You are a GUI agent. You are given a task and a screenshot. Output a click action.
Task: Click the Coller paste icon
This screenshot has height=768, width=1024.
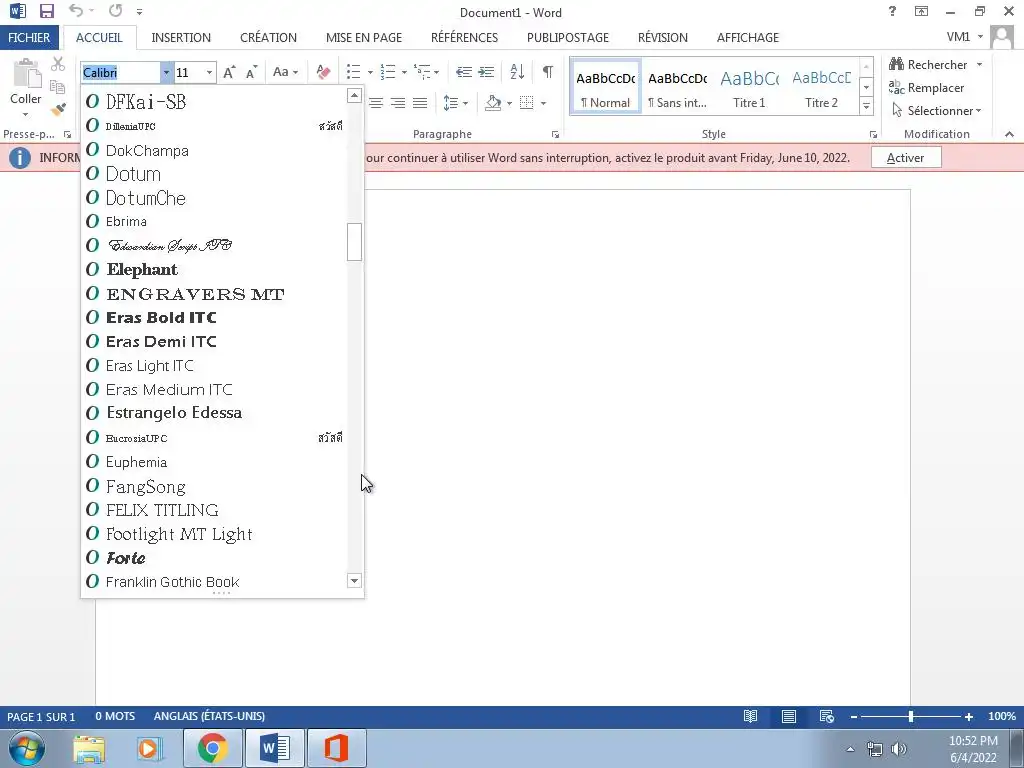click(x=26, y=73)
